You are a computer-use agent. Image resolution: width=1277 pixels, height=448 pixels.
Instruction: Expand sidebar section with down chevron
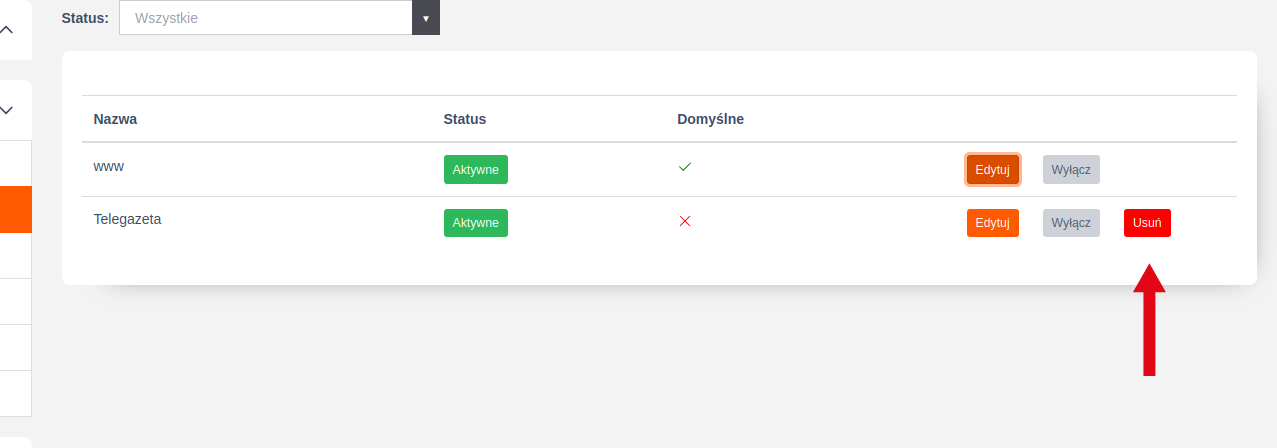pos(7,110)
